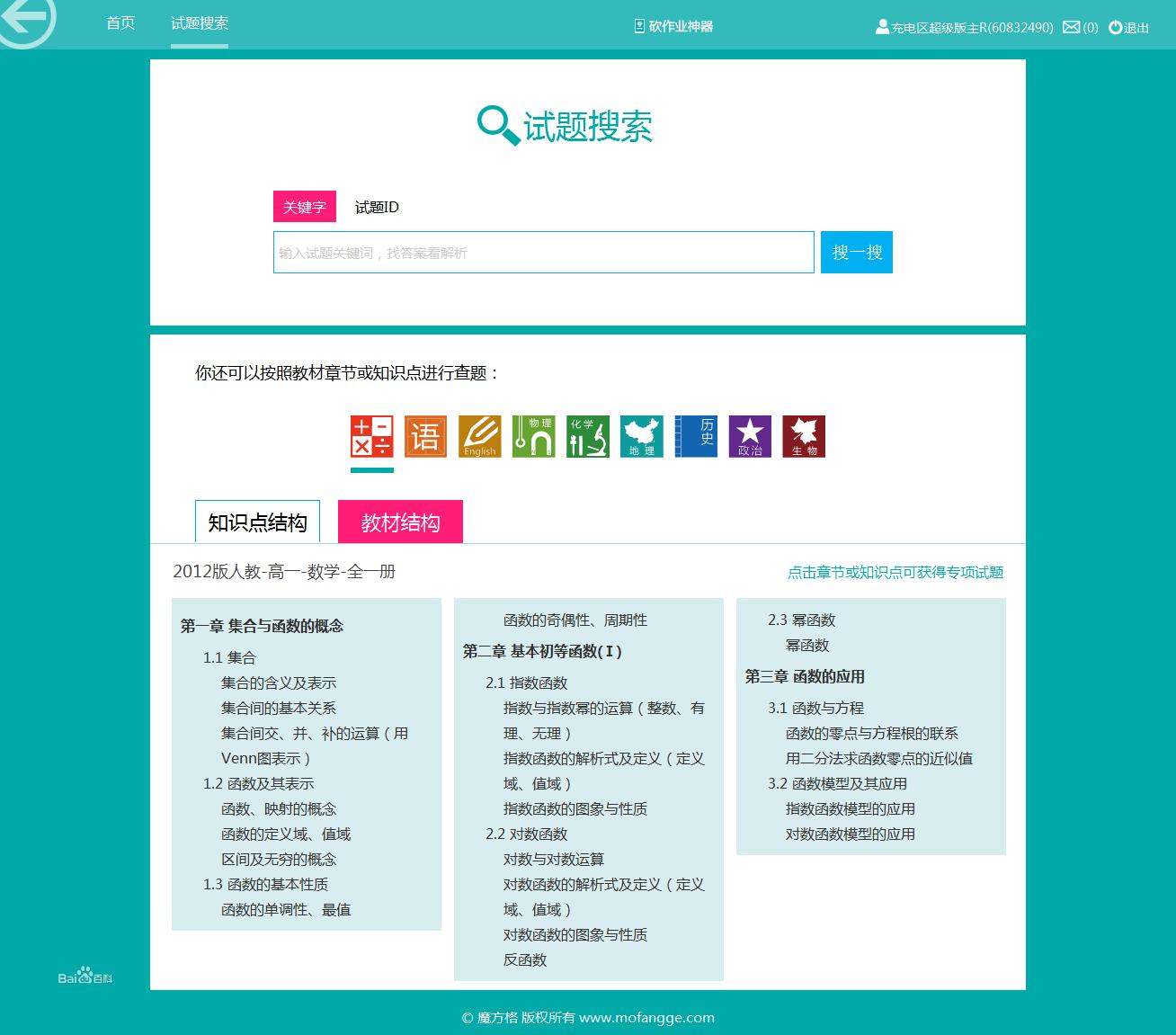
Task: Click the 退出 logout link
Action: (x=1135, y=28)
